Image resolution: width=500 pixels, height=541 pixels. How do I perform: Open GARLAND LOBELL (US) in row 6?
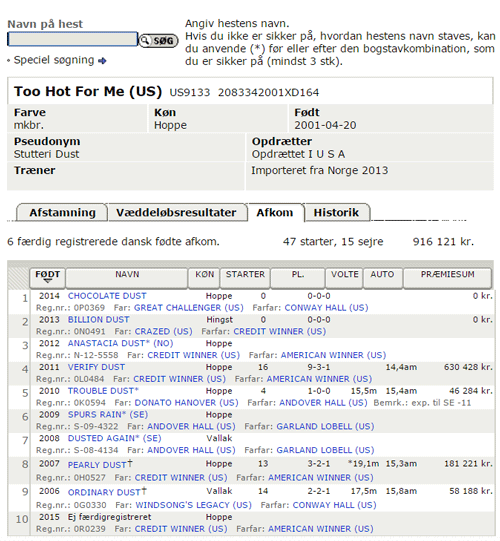tap(325, 426)
